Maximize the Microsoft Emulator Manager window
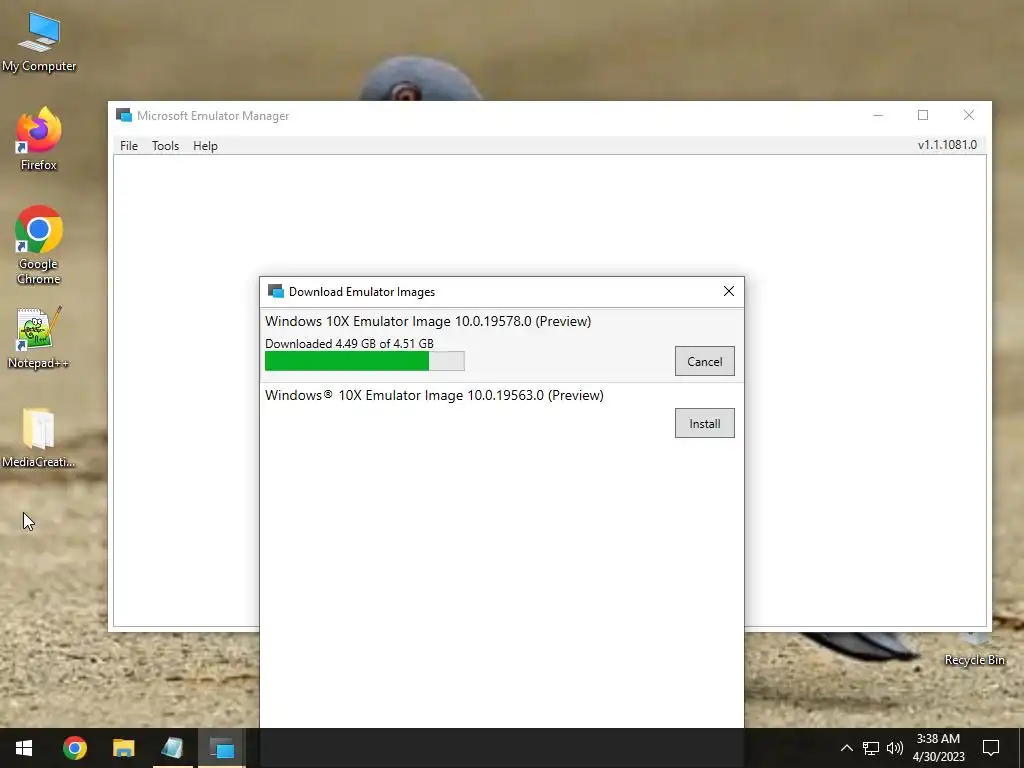Image resolution: width=1024 pixels, height=768 pixels. [923, 116]
